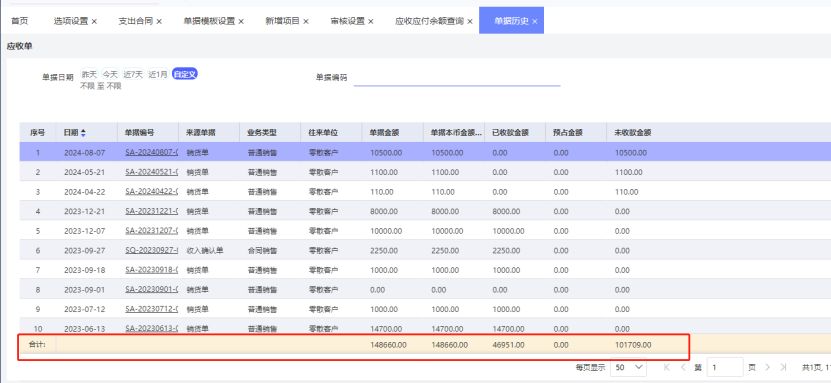The height and width of the screenshot is (383, 831).
Task: Open document link SQ-20230927
Action: (x=152, y=251)
